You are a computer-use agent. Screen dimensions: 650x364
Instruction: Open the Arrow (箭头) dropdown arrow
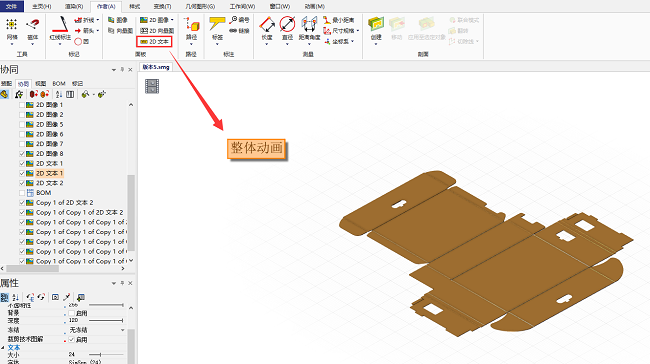pyautogui.click(x=98, y=31)
